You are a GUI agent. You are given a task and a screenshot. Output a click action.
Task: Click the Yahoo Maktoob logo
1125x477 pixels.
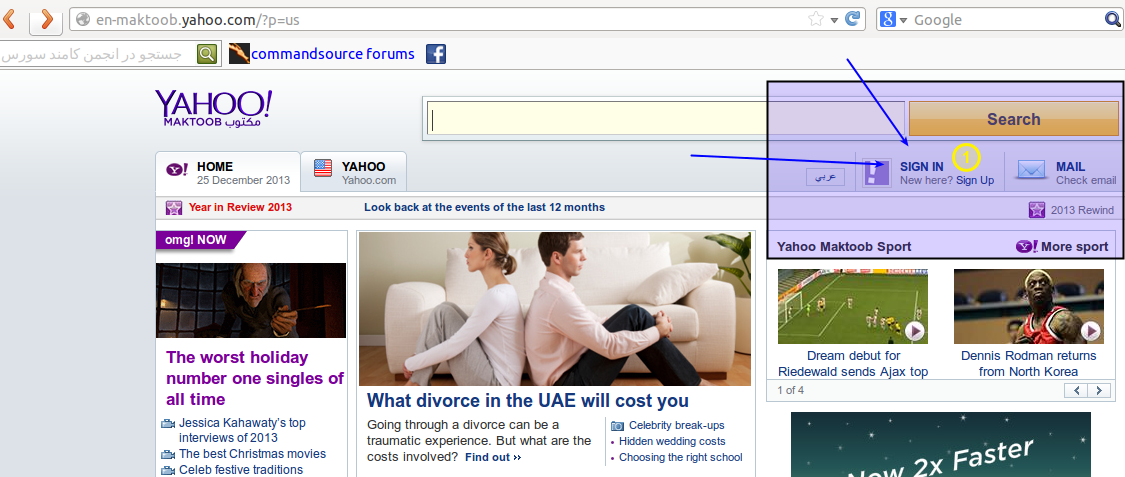pyautogui.click(x=213, y=108)
